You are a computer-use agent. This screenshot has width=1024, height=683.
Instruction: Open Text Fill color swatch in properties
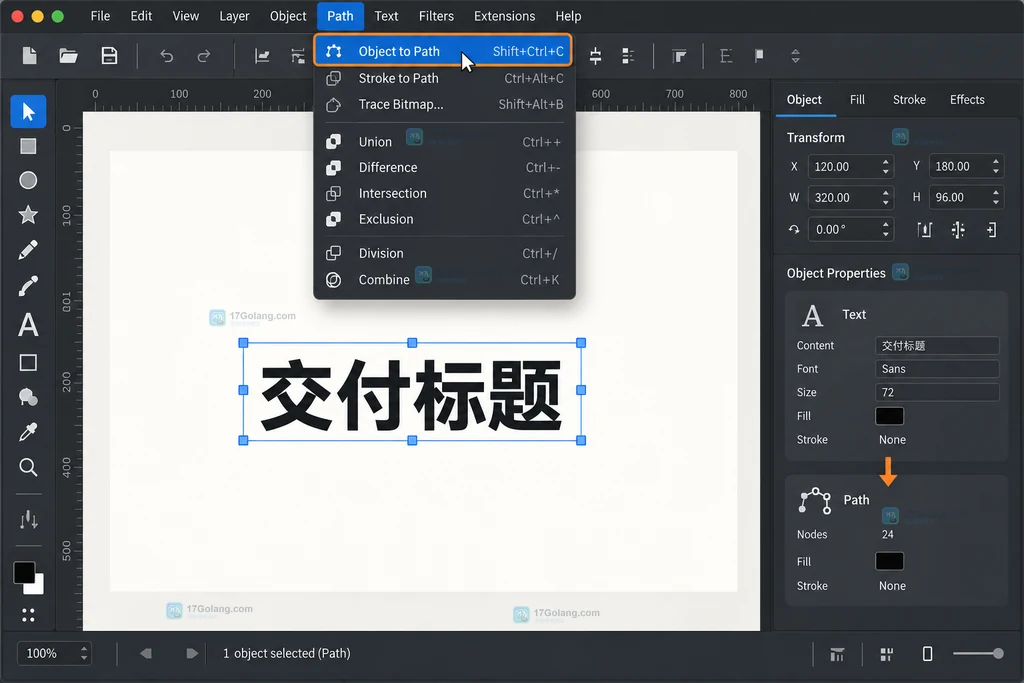(889, 416)
